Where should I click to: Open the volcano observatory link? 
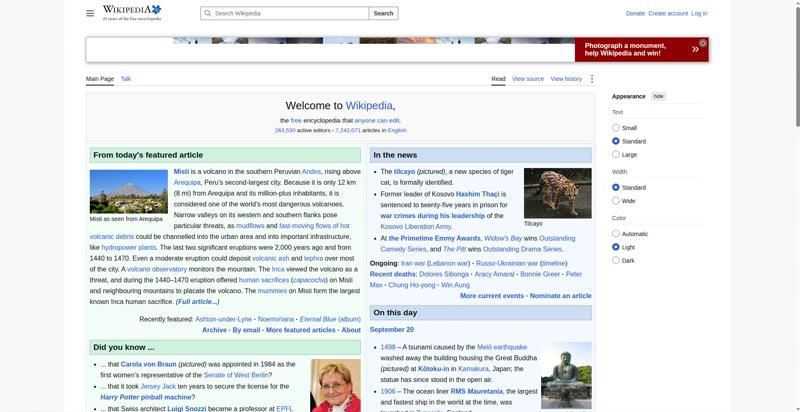(157, 269)
